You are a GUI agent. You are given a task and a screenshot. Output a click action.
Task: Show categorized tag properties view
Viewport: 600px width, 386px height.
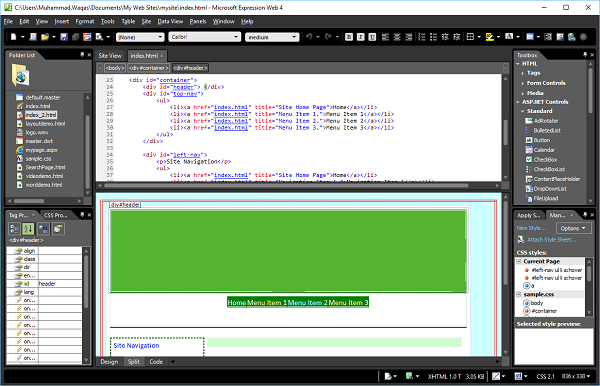coord(14,229)
